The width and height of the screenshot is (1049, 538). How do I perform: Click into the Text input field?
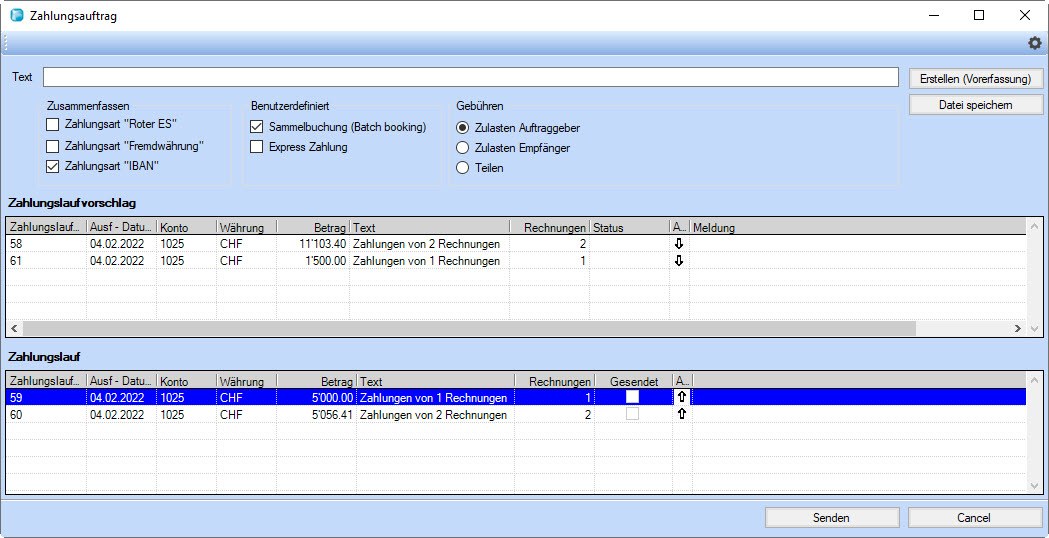pos(470,78)
